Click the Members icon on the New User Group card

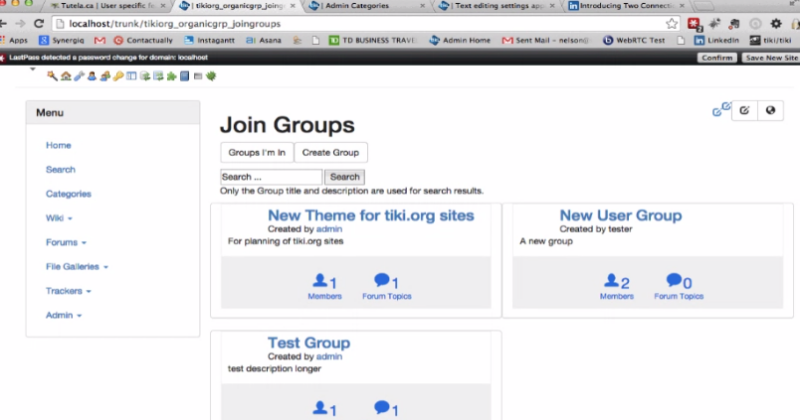[x=616, y=286]
